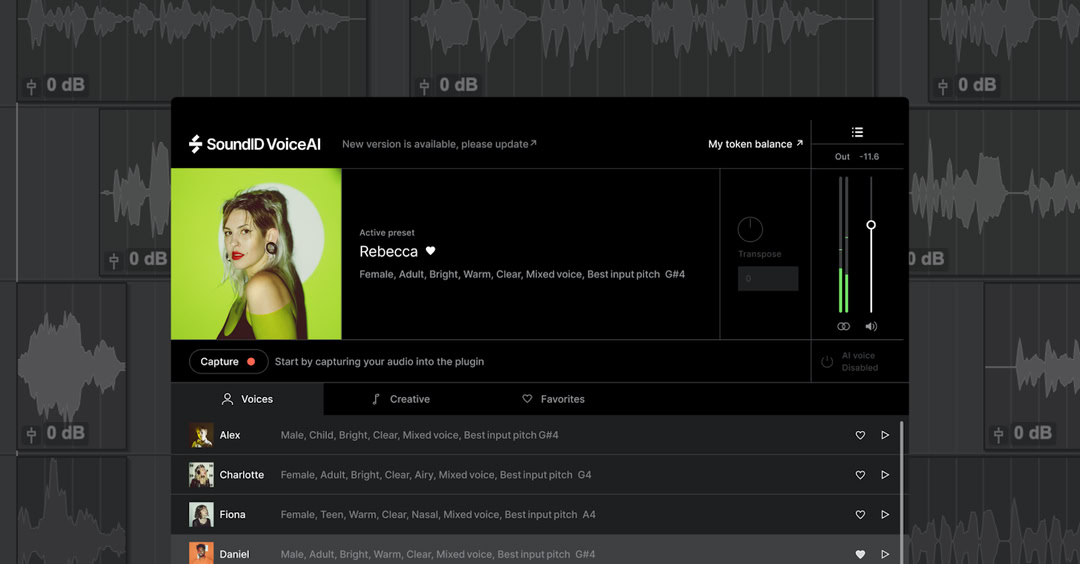Click the Transpose value field
The image size is (1080, 564).
tap(768, 279)
